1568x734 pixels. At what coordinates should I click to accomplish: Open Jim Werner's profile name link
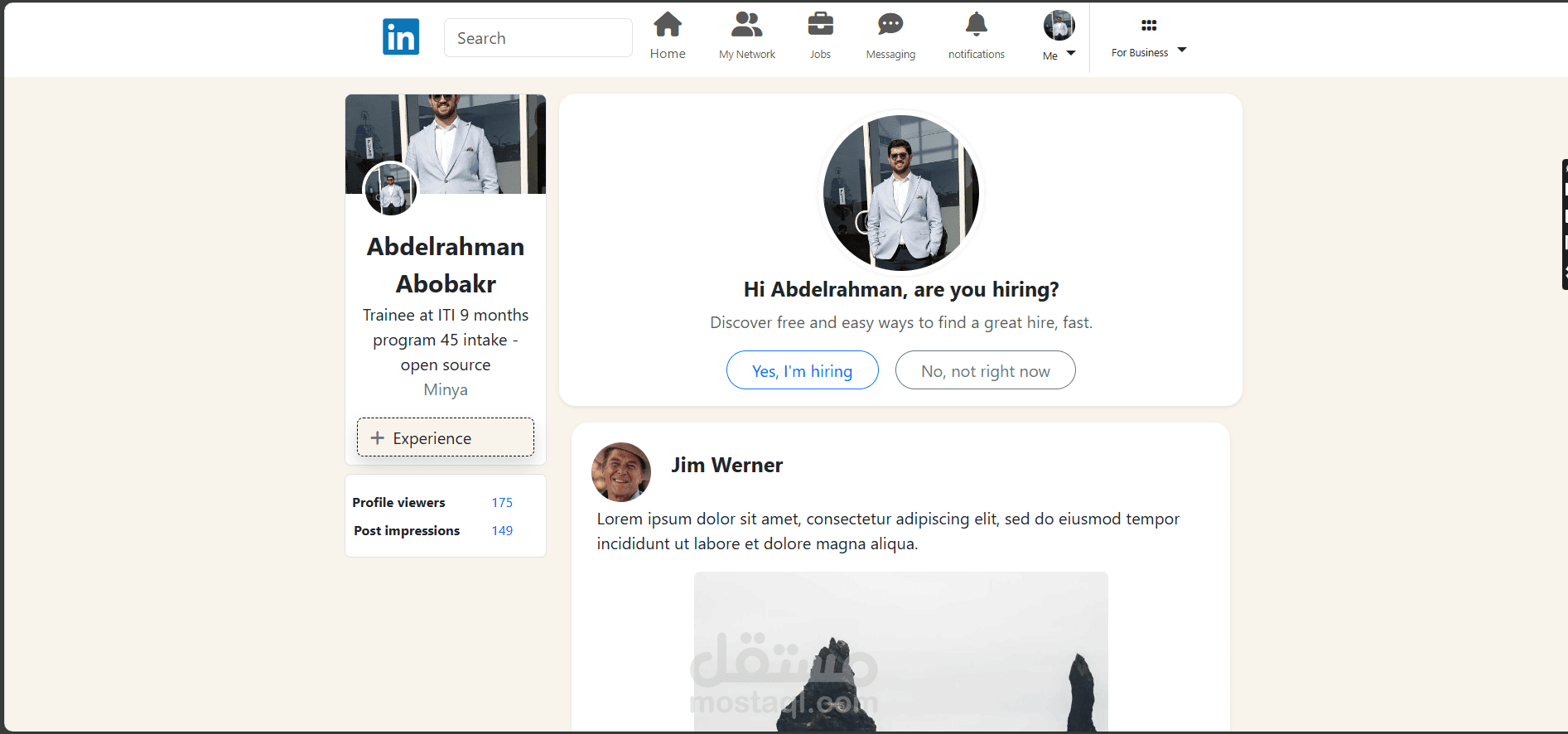click(x=726, y=465)
